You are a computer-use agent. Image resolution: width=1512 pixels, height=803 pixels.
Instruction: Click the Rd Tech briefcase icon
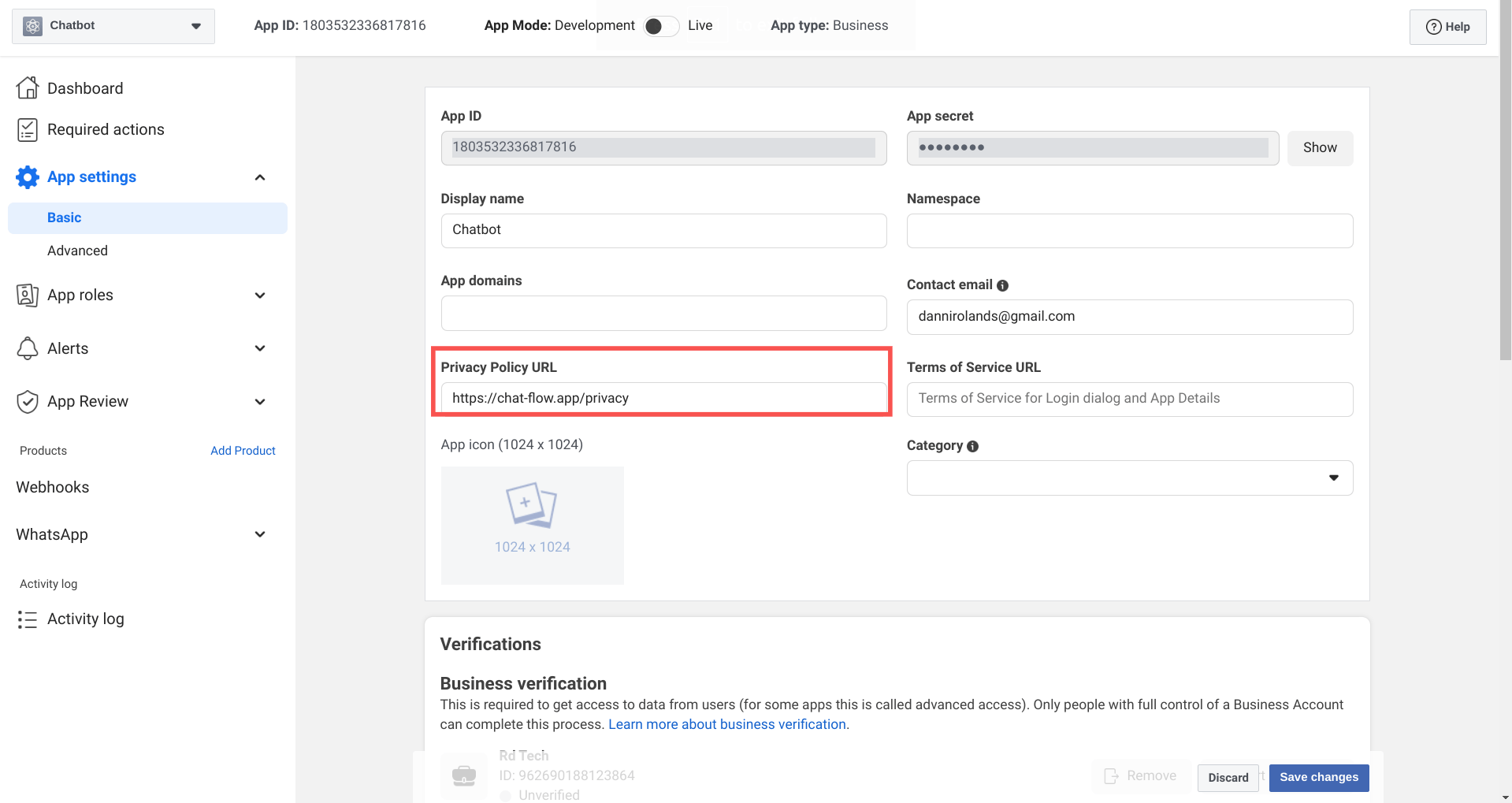(x=464, y=775)
